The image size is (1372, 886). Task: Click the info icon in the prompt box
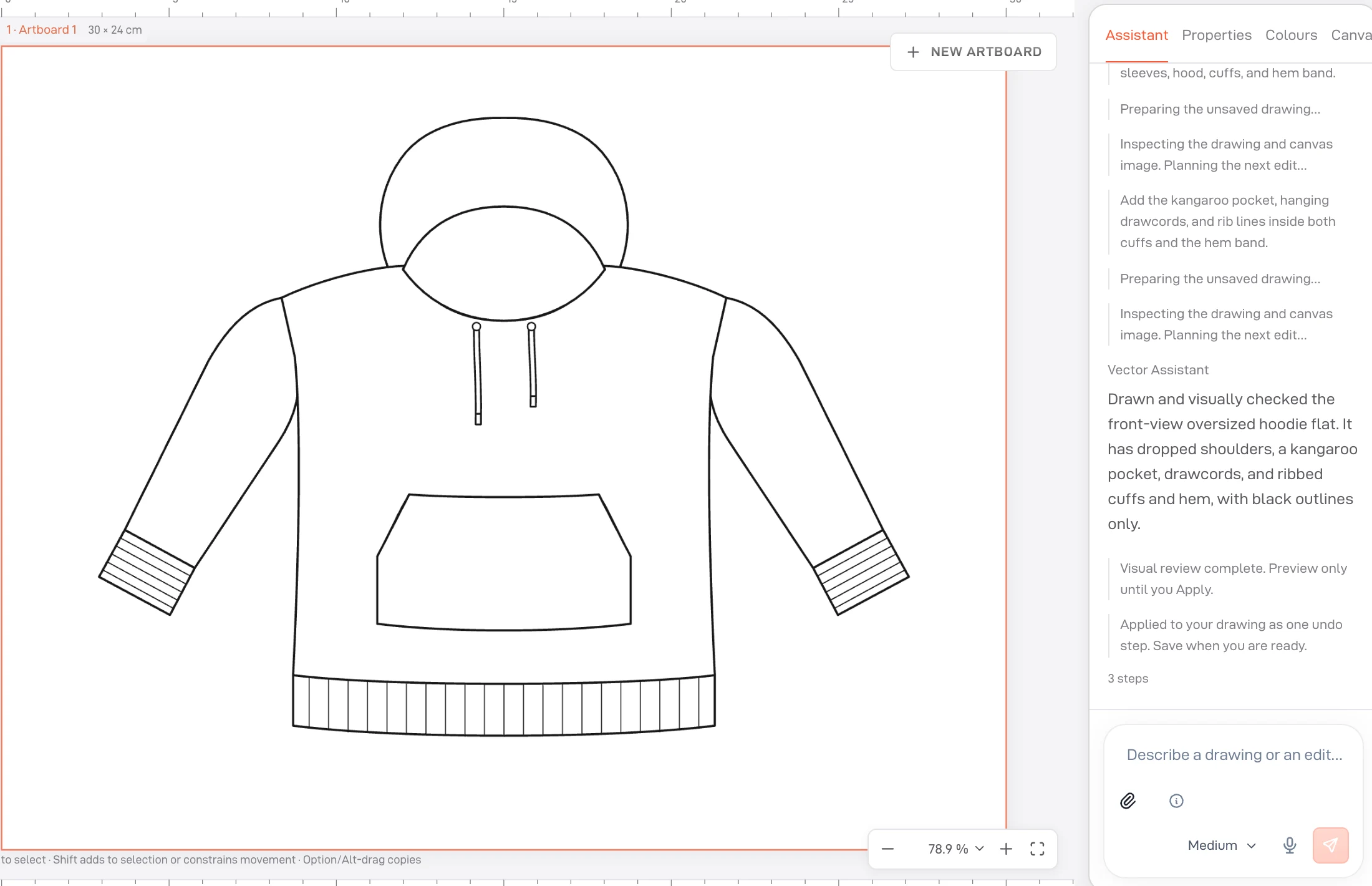pos(1176,801)
